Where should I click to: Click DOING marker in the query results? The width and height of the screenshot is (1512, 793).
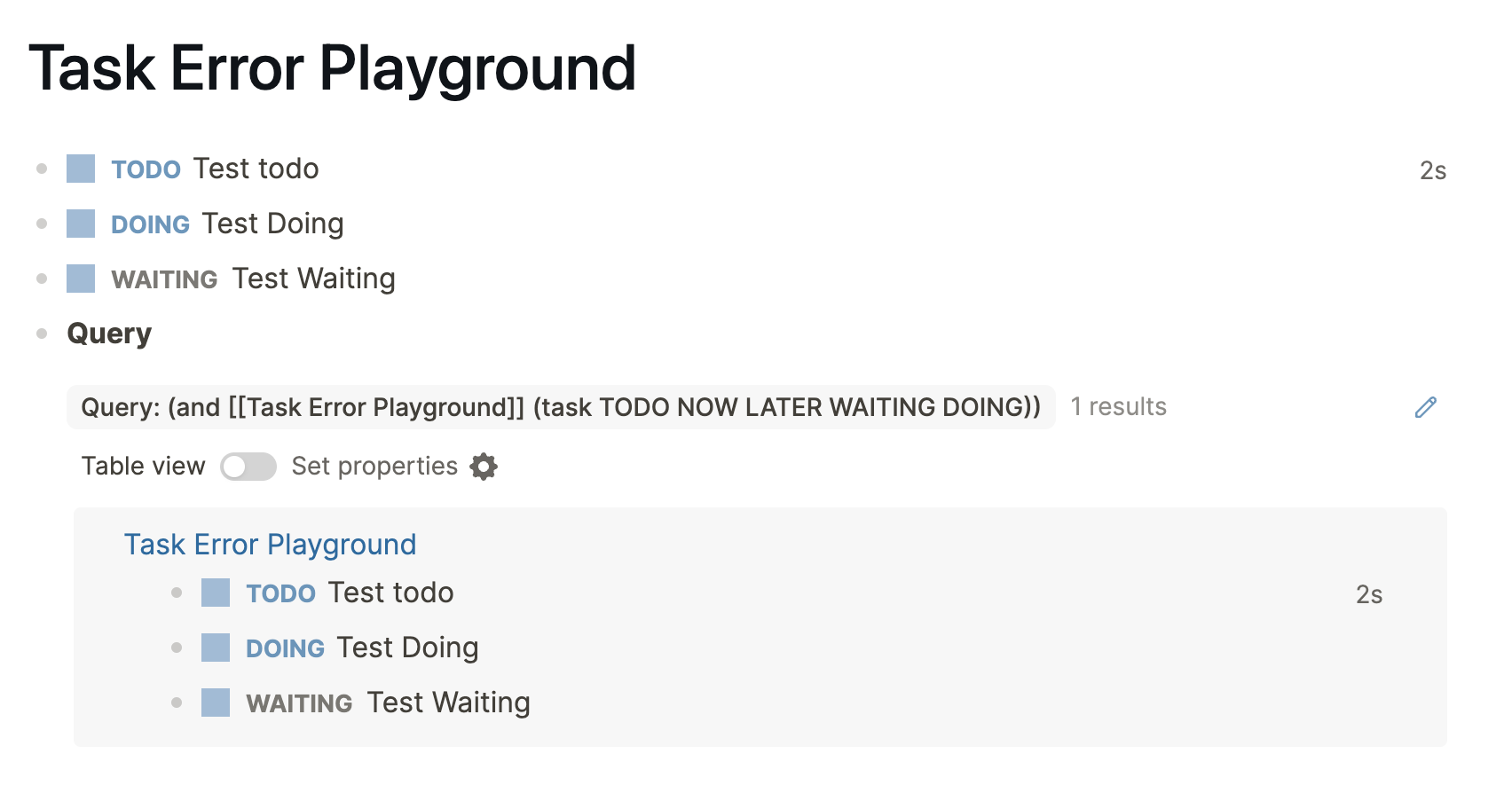click(x=285, y=648)
